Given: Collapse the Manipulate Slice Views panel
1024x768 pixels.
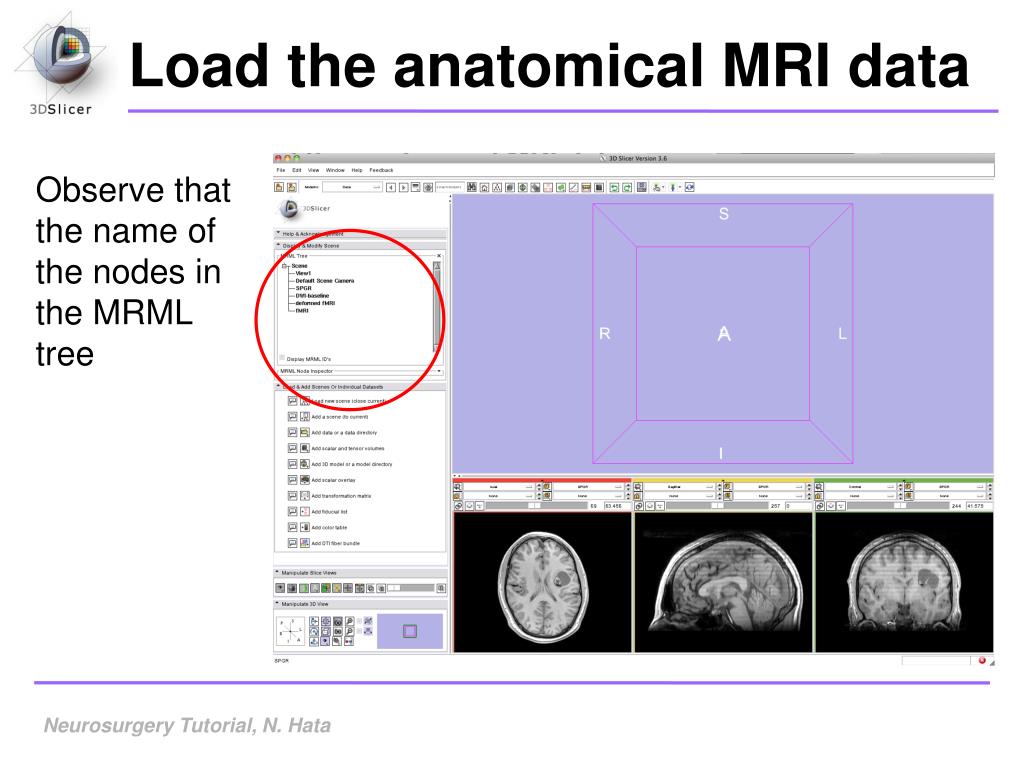Looking at the screenshot, I should tap(360, 573).
